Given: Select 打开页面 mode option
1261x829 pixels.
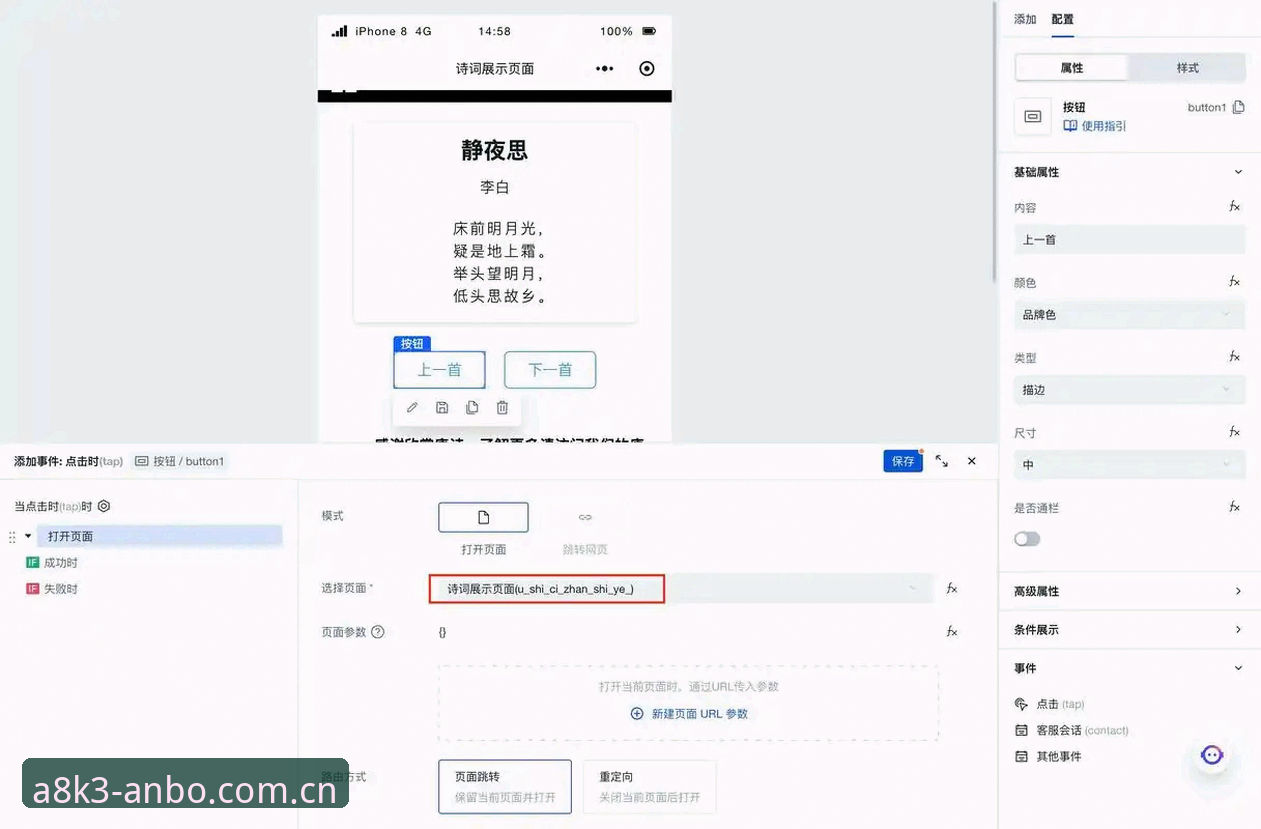Looking at the screenshot, I should pos(483,517).
